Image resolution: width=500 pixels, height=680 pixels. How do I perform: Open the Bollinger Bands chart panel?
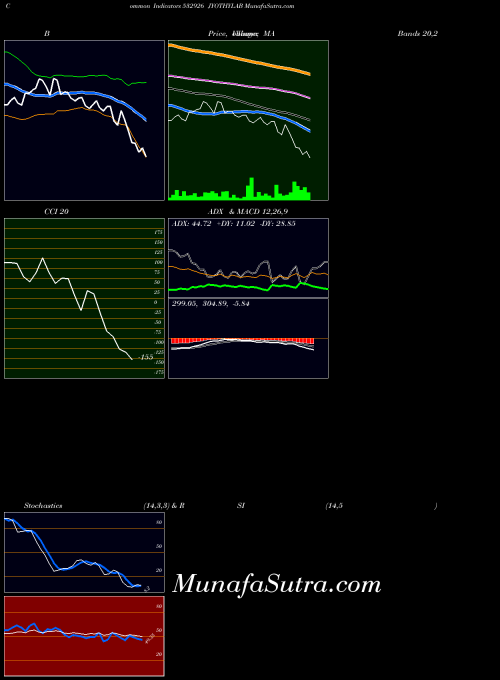pyautogui.click(x=85, y=121)
